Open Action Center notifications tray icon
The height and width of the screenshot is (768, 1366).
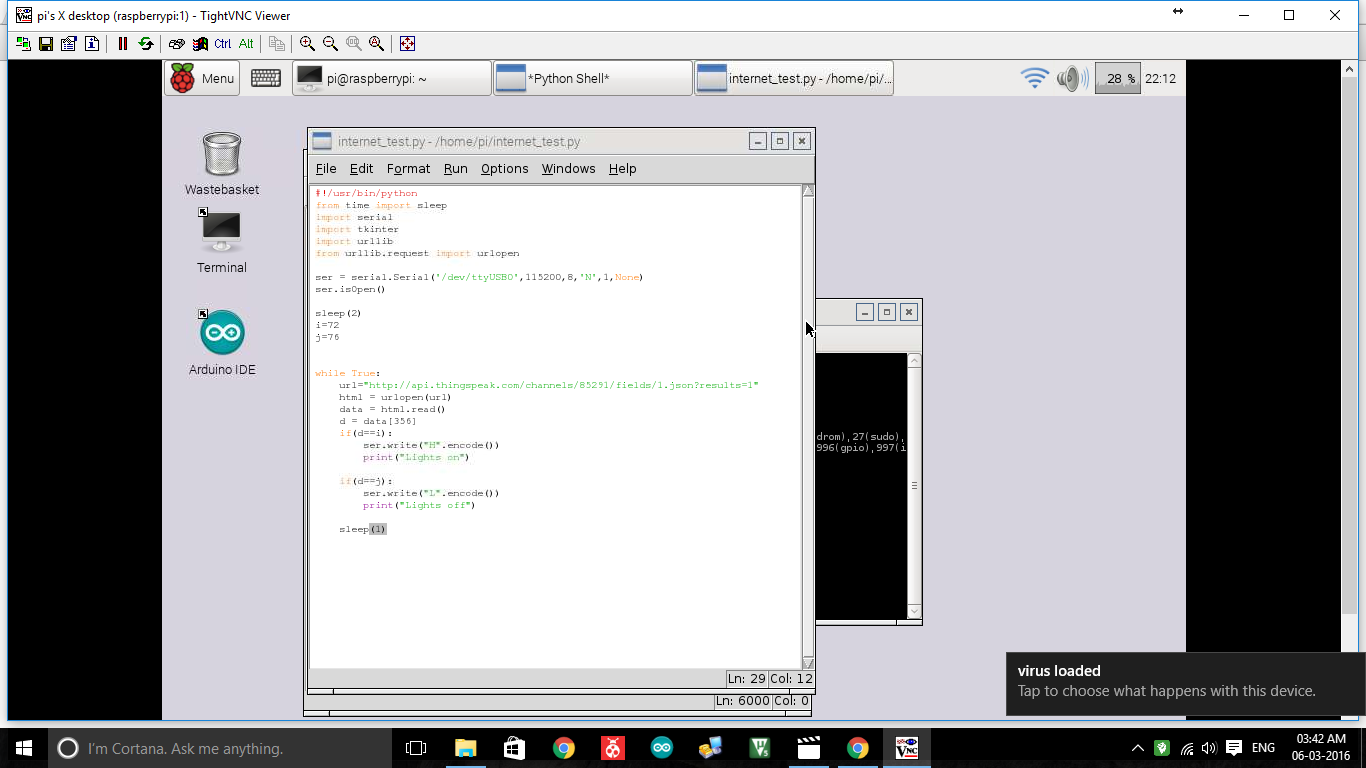click(x=1234, y=748)
